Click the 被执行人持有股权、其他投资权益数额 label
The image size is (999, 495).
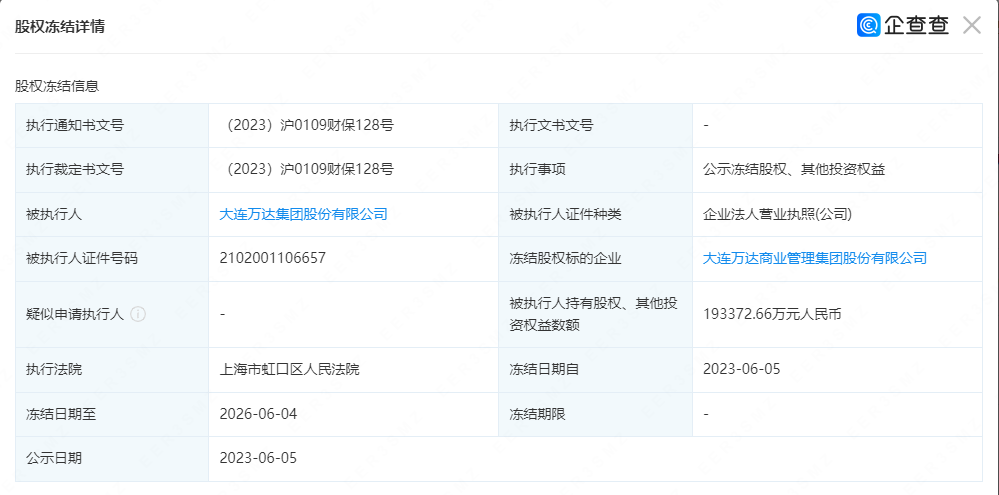point(593,314)
